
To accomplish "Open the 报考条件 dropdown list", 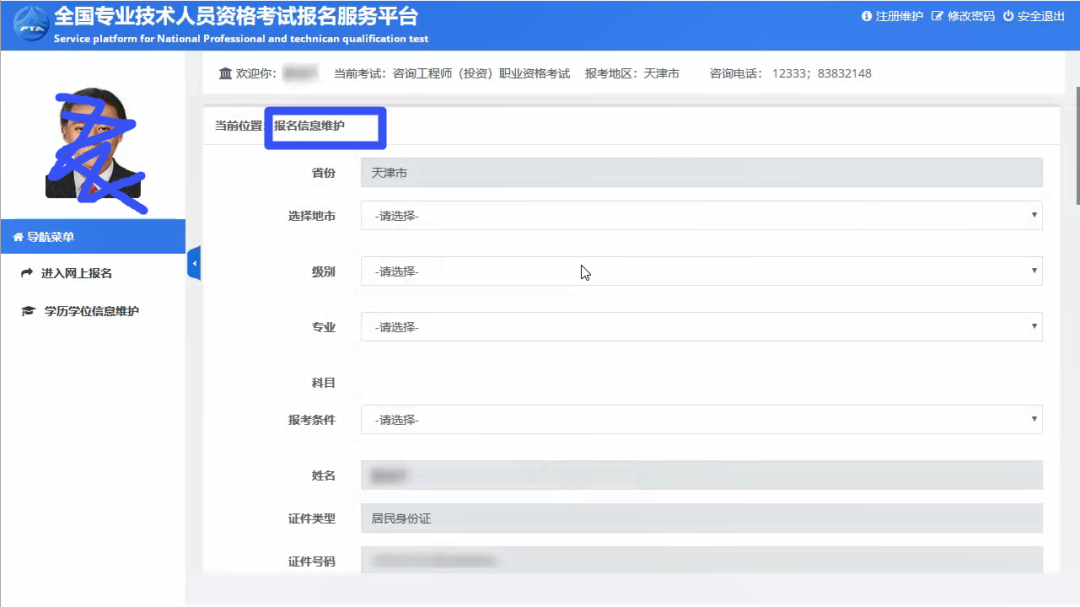I will (x=701, y=420).
